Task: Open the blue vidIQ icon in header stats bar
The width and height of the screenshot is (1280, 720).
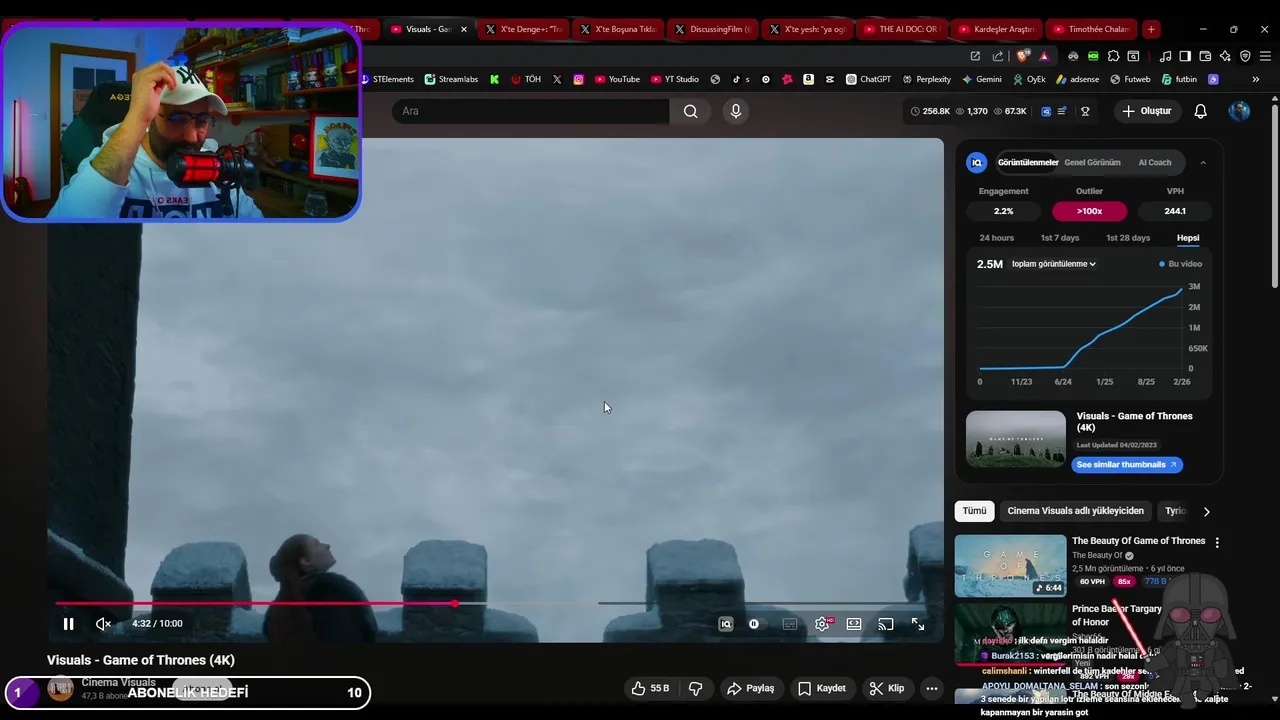Action: (x=1046, y=111)
